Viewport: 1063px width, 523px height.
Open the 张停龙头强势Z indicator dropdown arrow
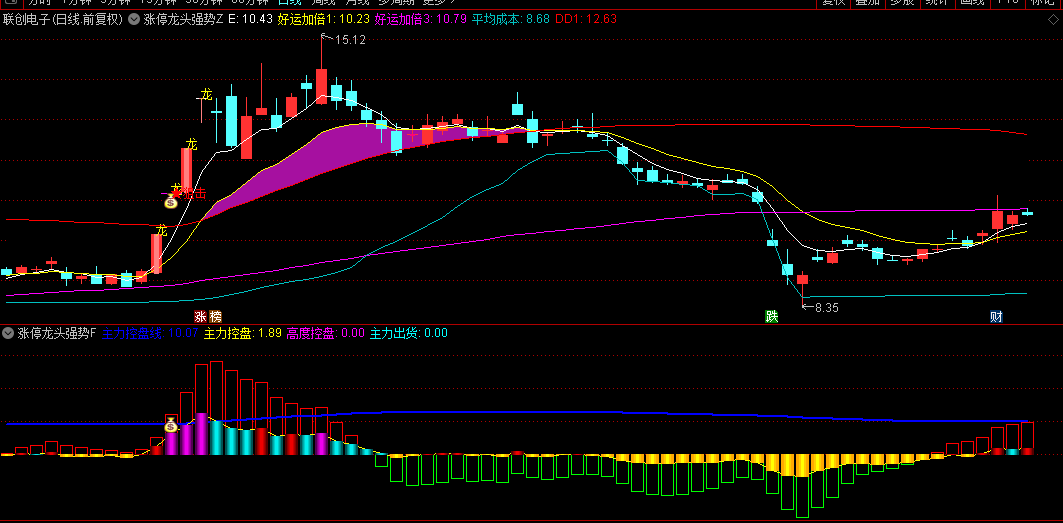pyautogui.click(x=133, y=19)
